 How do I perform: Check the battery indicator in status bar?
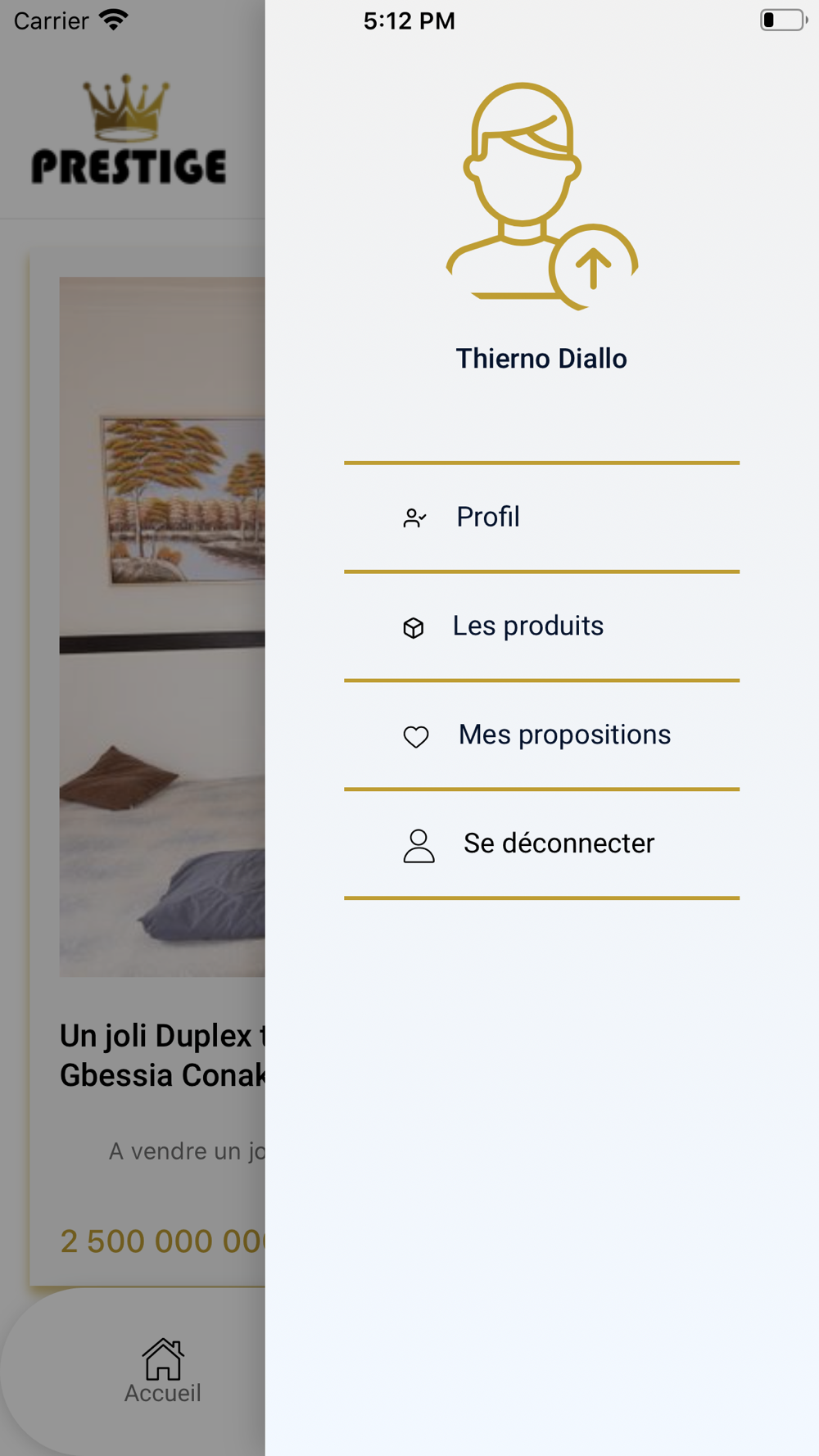[x=783, y=20]
